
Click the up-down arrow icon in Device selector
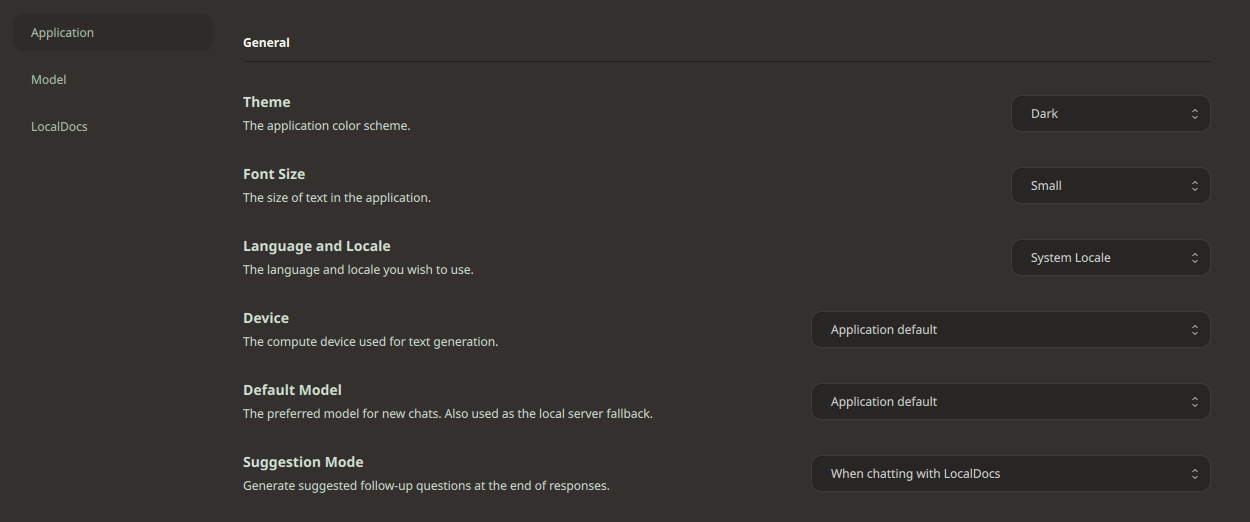[1194, 330]
